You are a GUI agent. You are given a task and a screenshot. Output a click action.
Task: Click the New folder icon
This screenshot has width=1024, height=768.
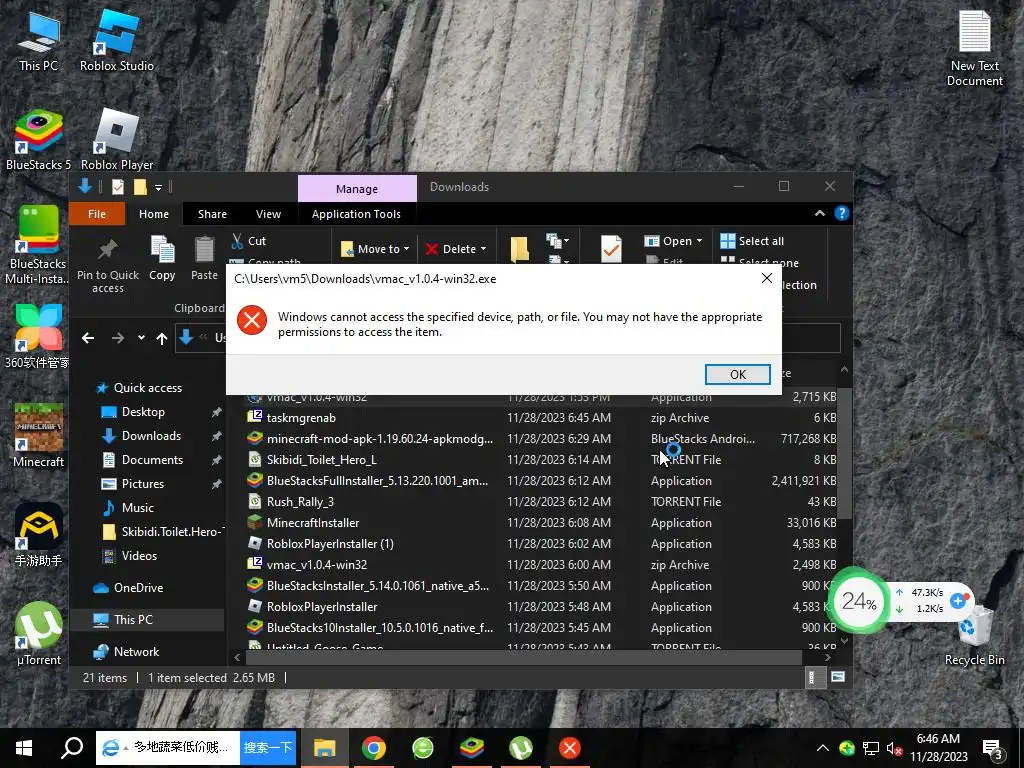pyautogui.click(x=520, y=249)
